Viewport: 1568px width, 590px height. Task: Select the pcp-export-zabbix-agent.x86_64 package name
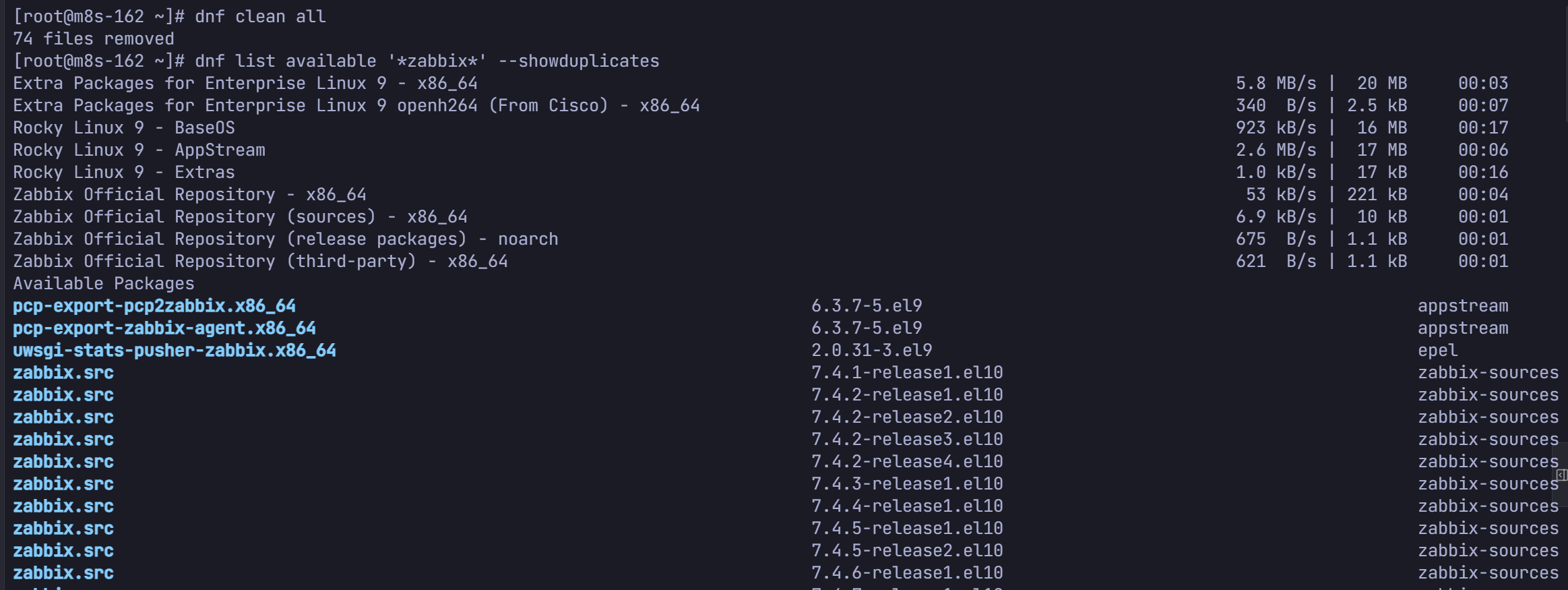[x=164, y=328]
